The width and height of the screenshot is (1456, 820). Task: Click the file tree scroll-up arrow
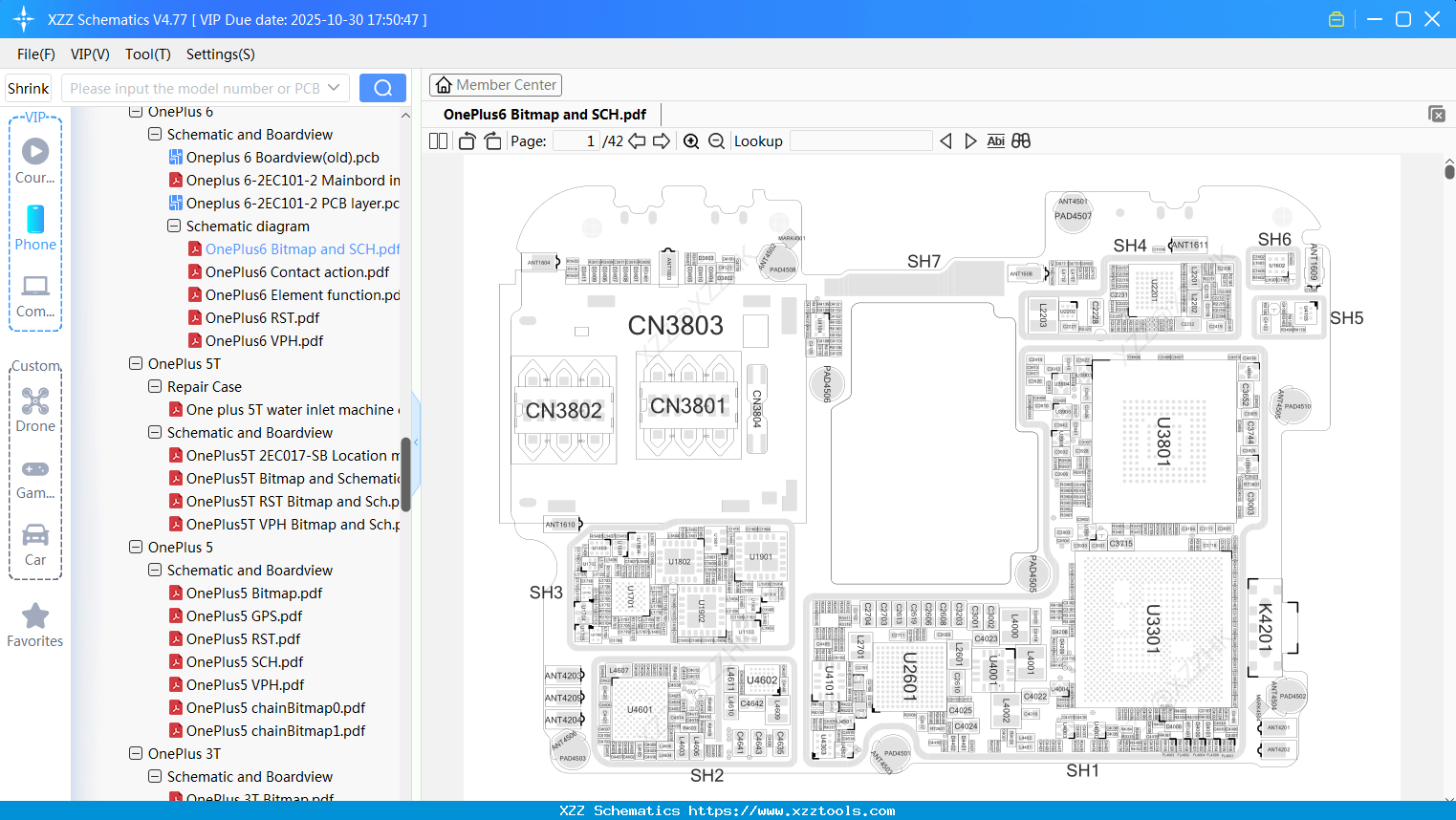(405, 116)
